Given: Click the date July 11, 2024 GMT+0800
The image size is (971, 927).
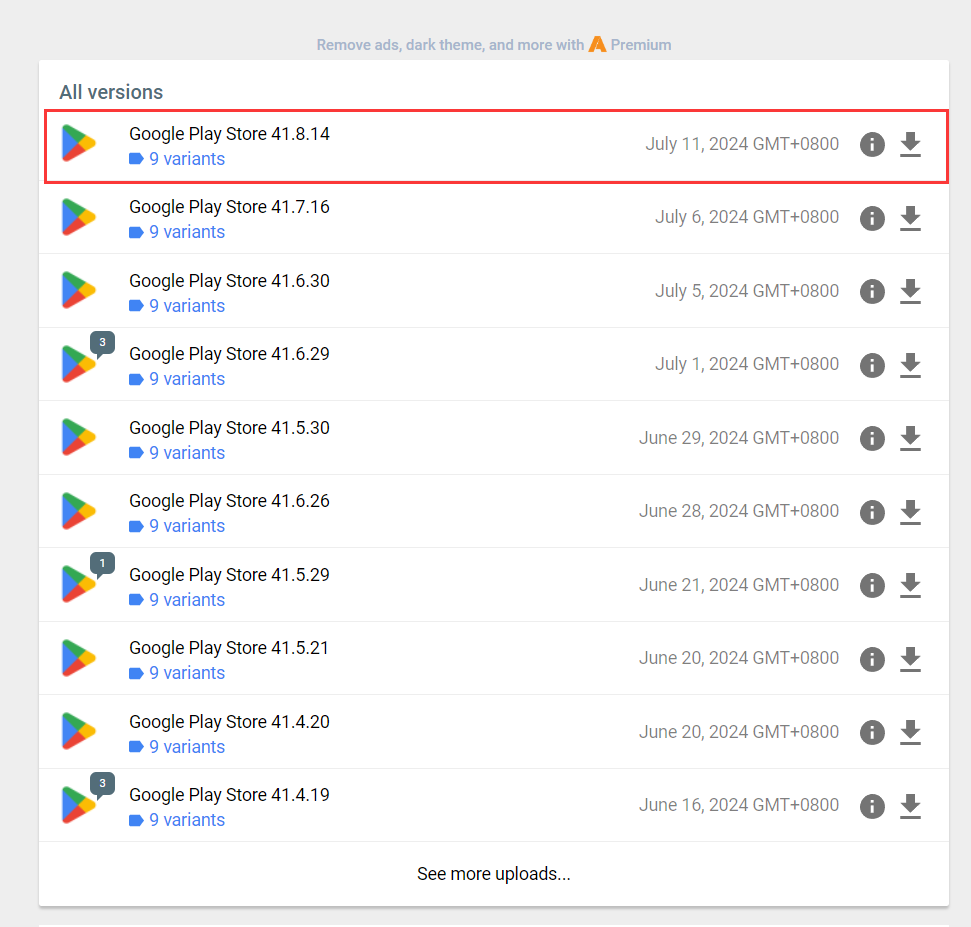Looking at the screenshot, I should coord(742,144).
